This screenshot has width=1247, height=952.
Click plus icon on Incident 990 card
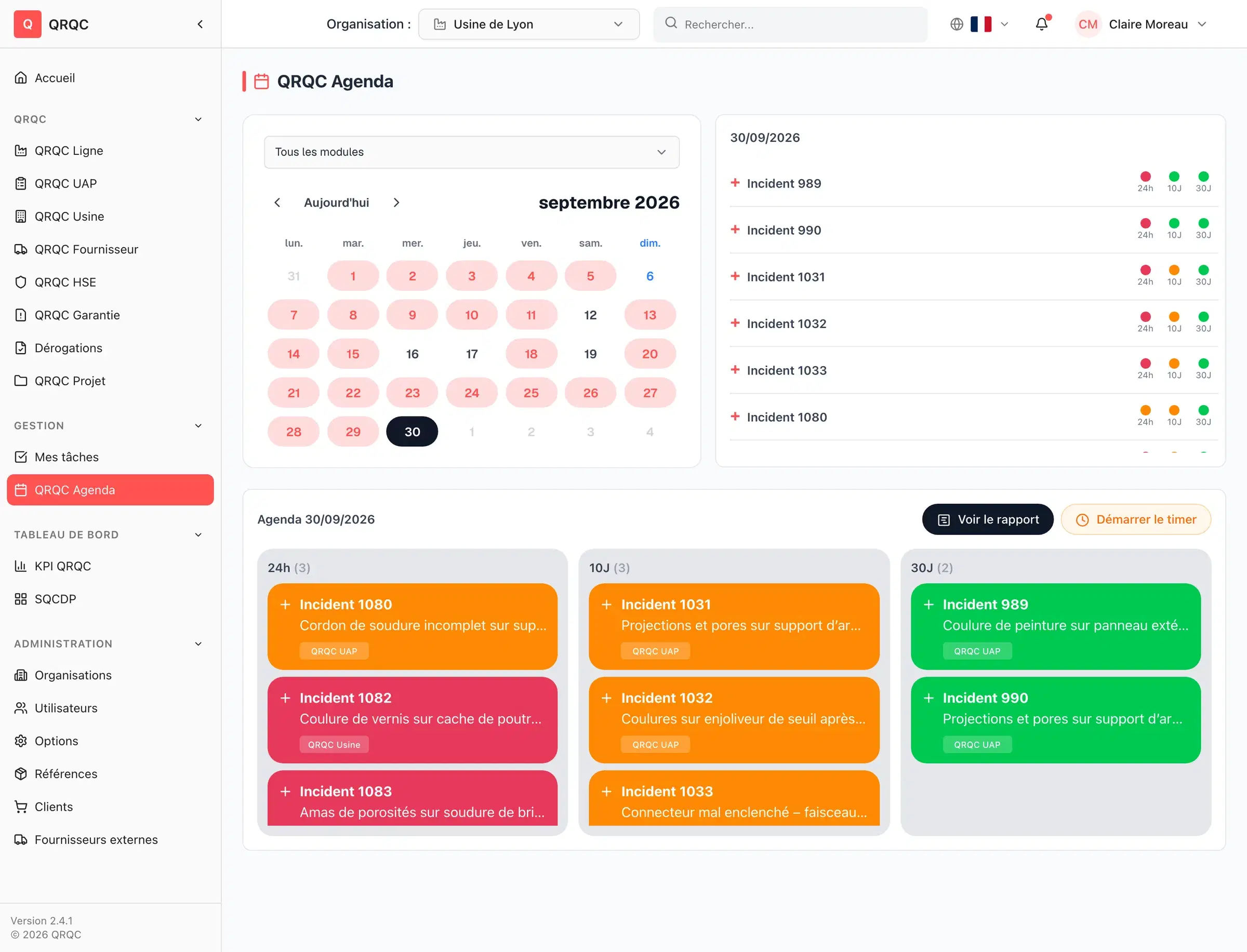[928, 698]
